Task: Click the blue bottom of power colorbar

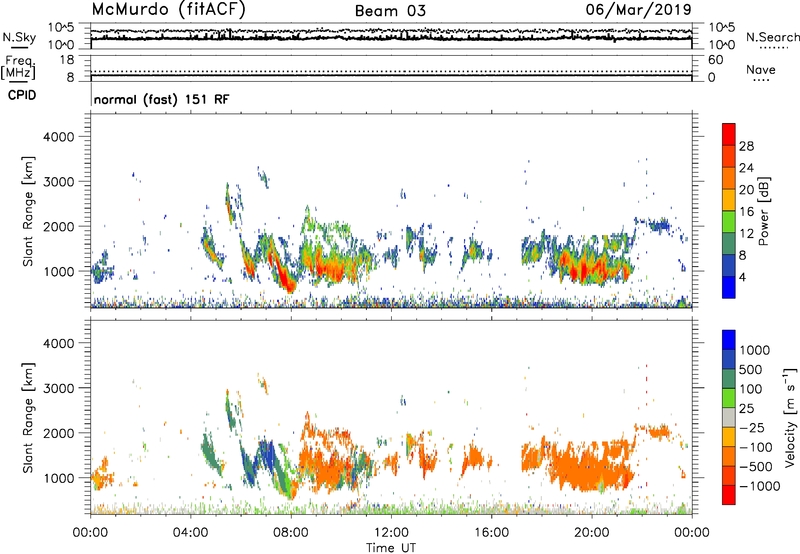Action: (729, 287)
